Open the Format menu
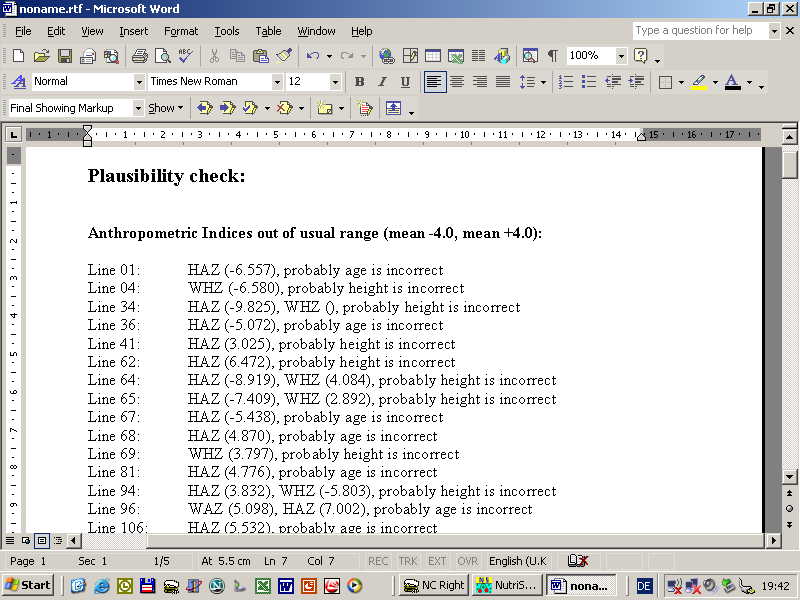The height and width of the screenshot is (600, 800). [x=181, y=31]
